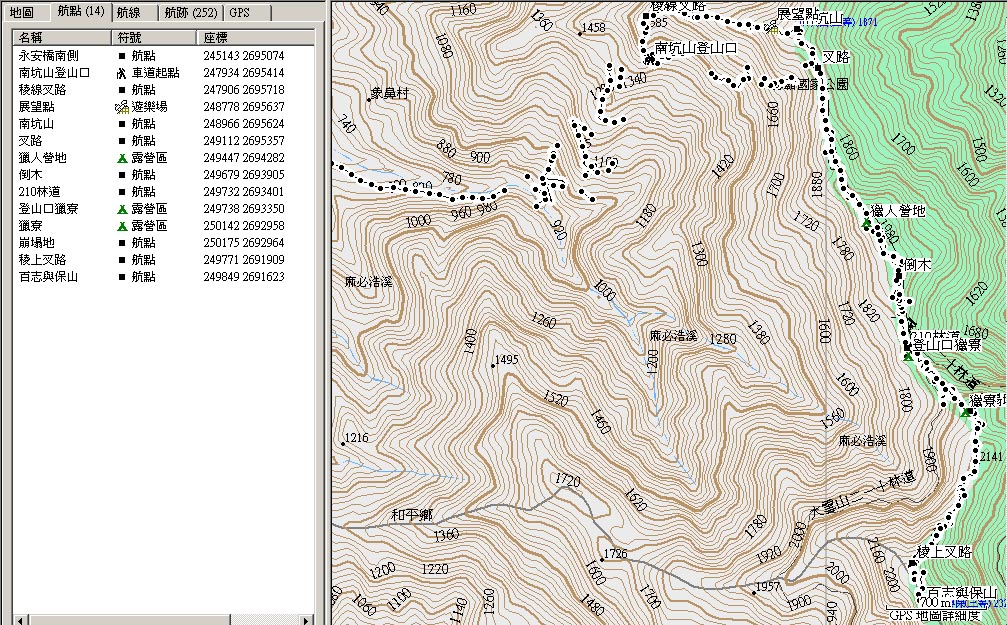
Task: Click the square symbol icon in the 稜線叉路 row
Action: 122,90
